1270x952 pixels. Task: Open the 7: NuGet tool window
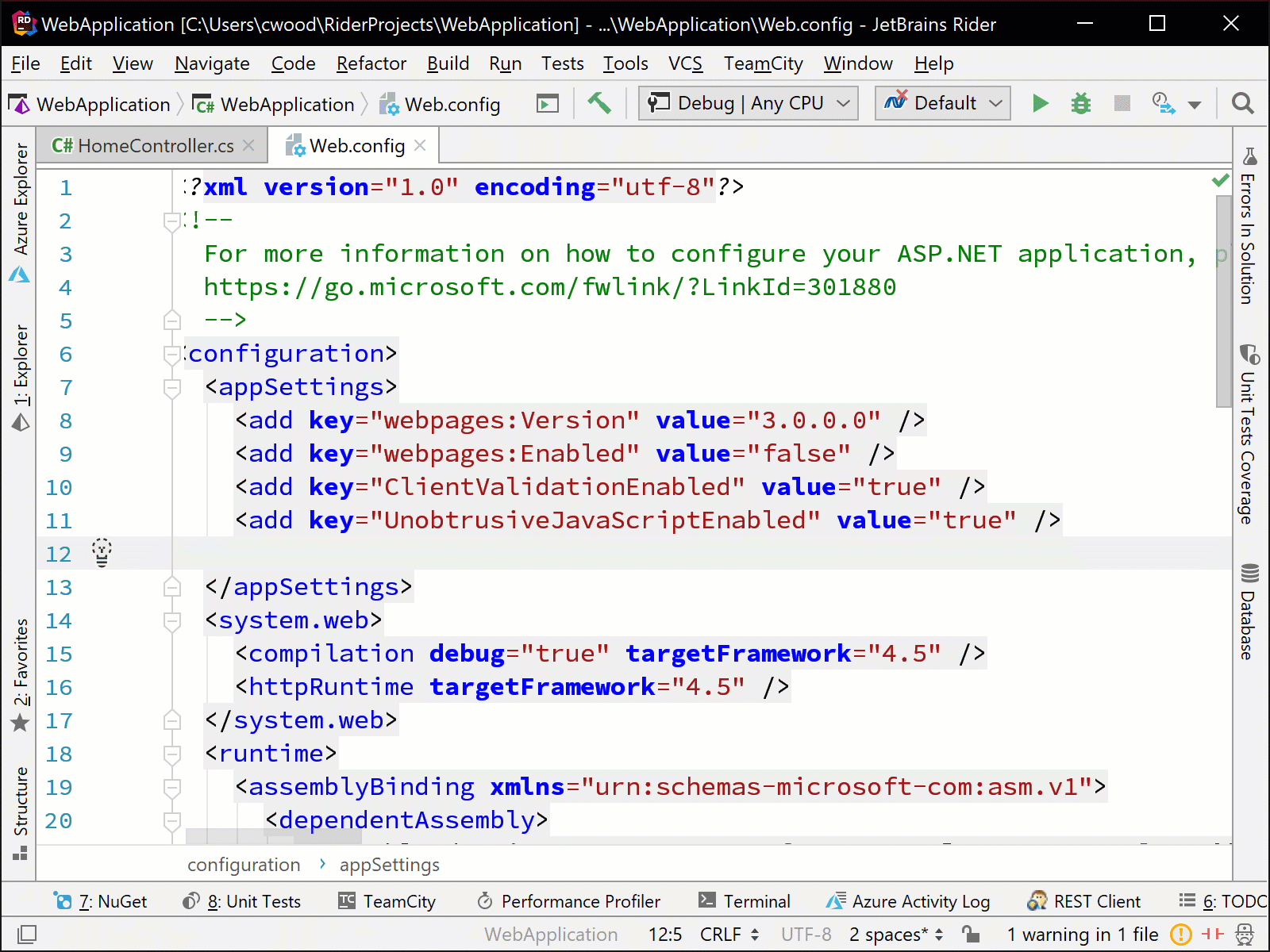(100, 901)
